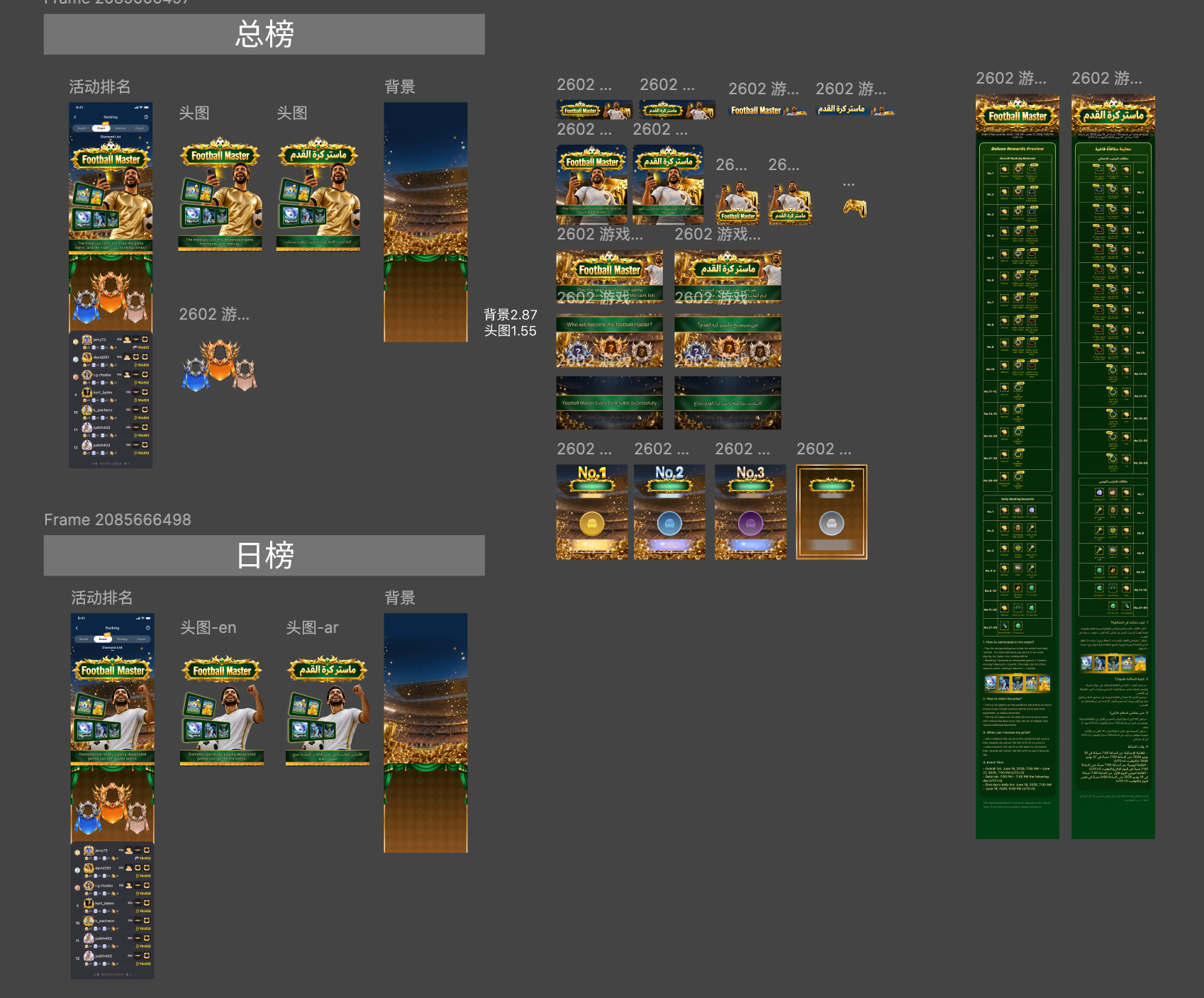
Task: Click the 背景 label in the 日榜 section
Action: [x=400, y=598]
